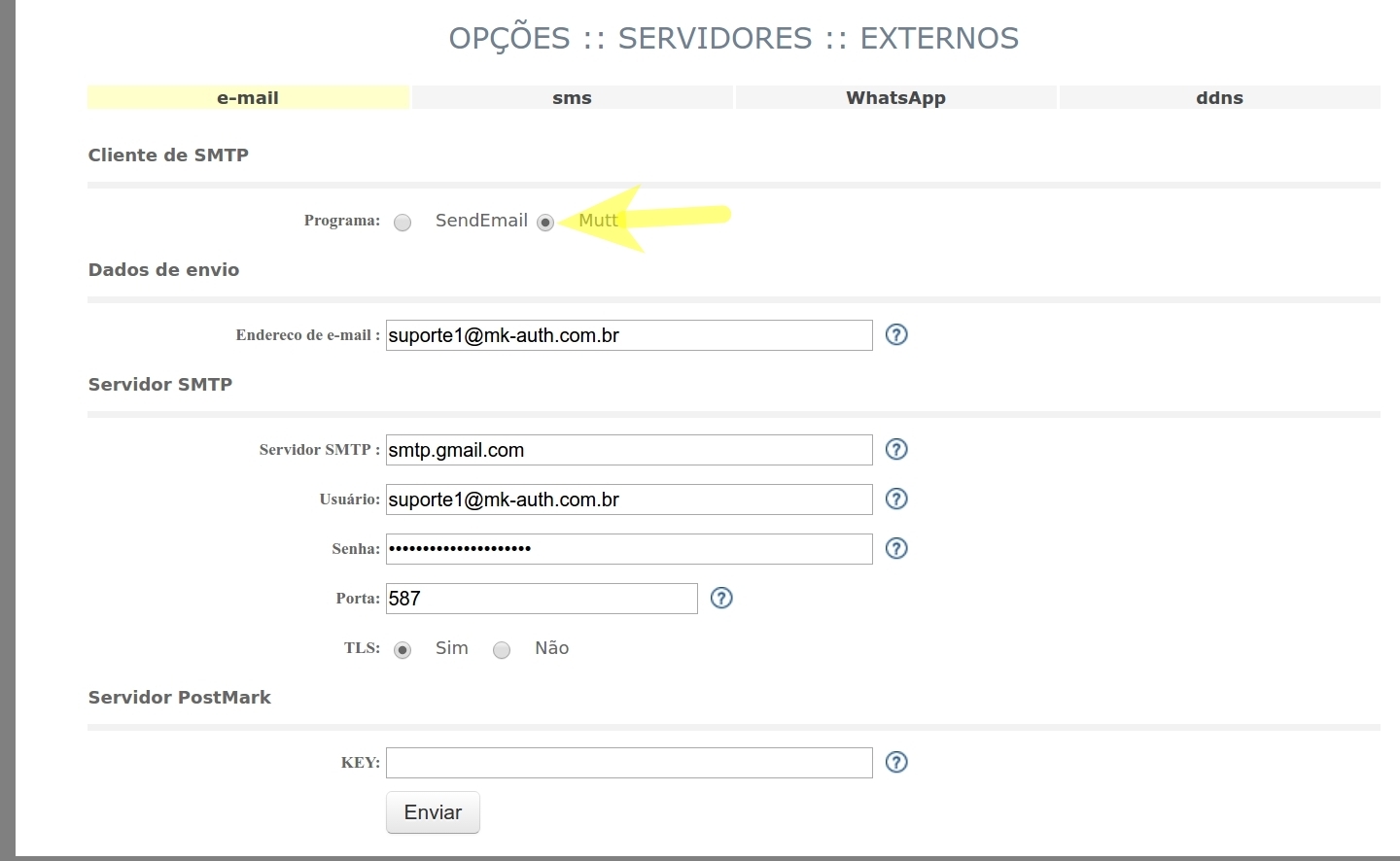Select the e-mail tab
The height and width of the screenshot is (861, 1400).
(x=248, y=98)
